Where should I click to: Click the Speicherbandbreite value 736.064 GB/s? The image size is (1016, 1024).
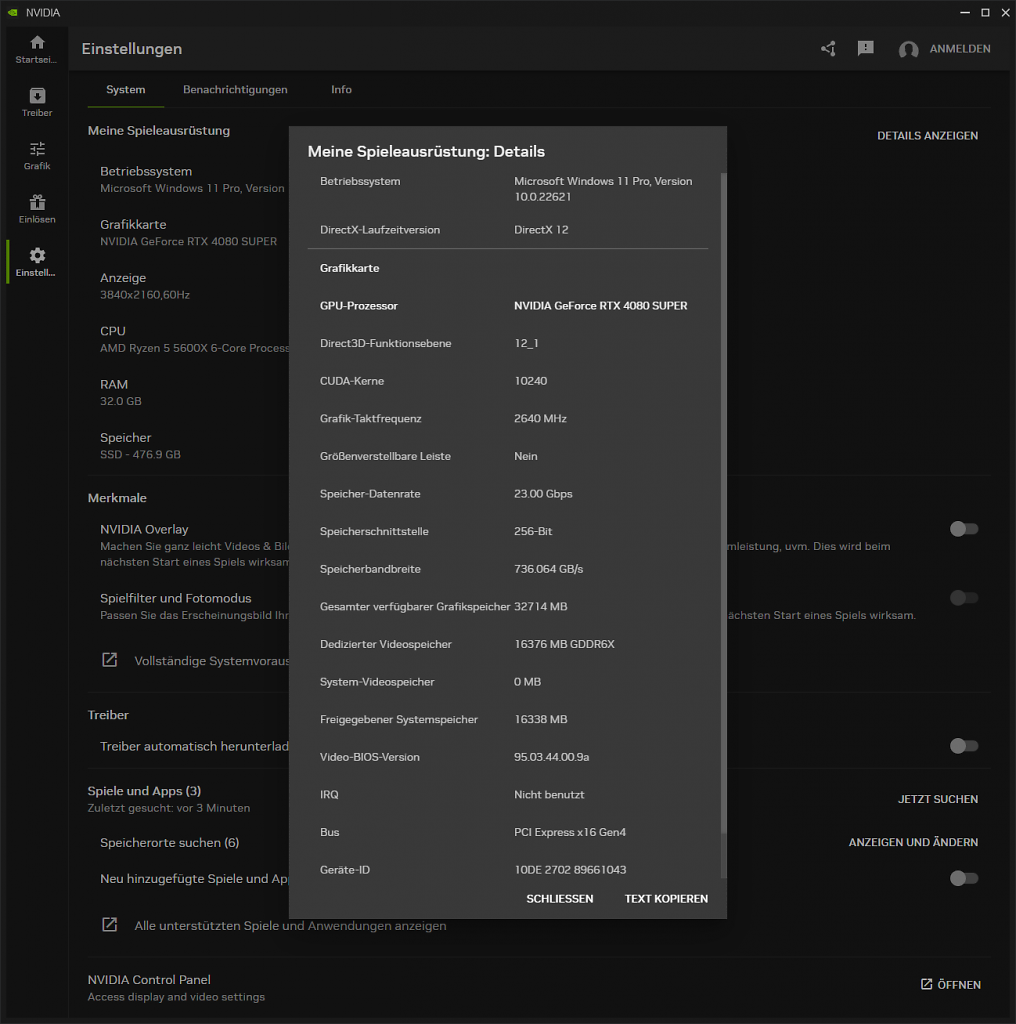coord(548,569)
